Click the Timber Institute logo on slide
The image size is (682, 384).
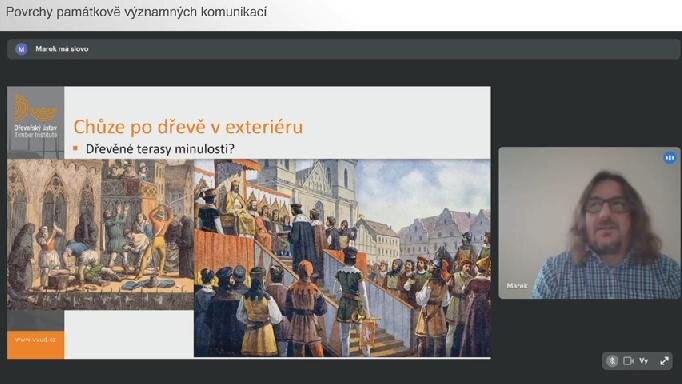(x=36, y=116)
